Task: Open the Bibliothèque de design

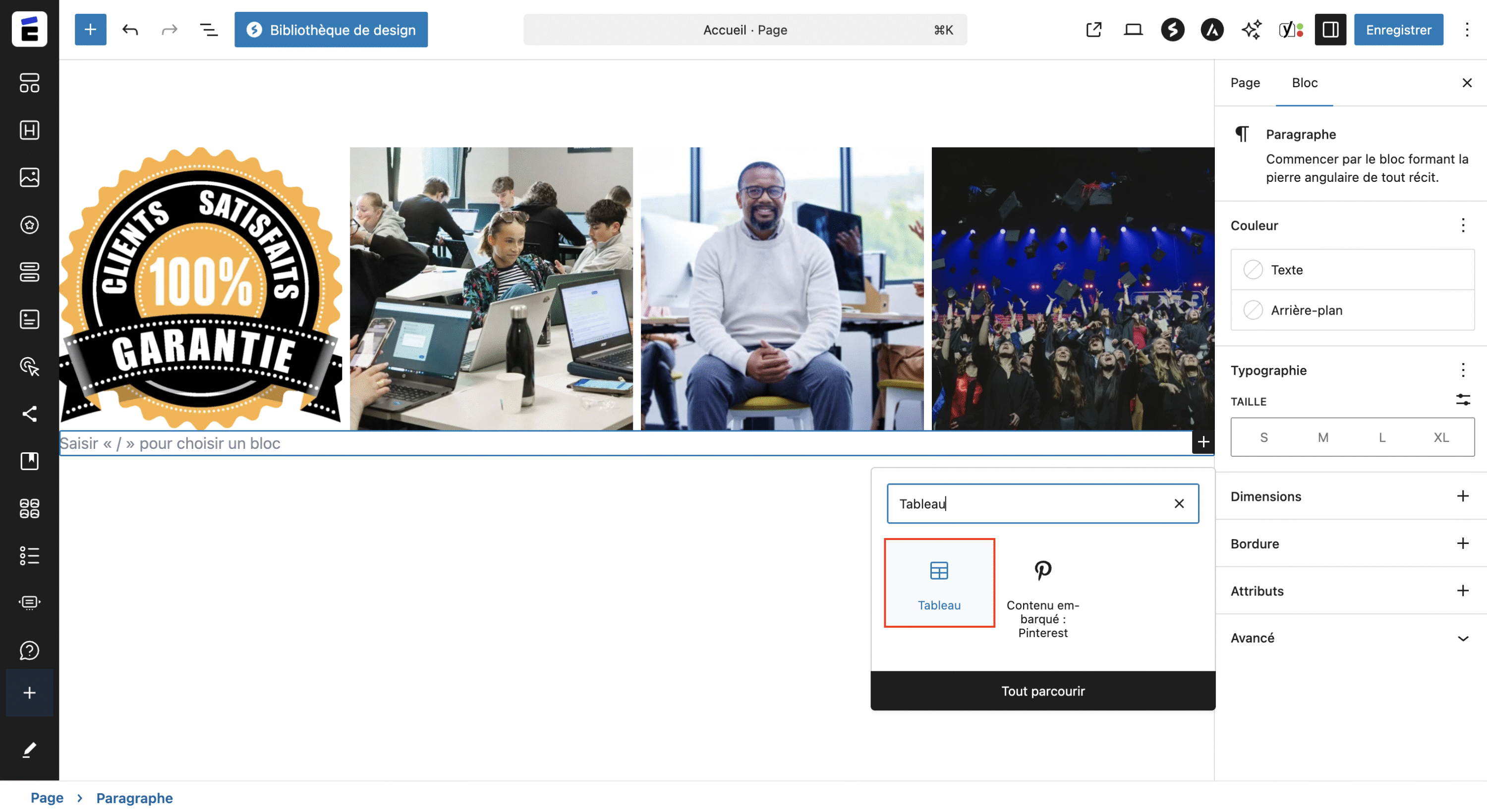Action: click(x=331, y=29)
